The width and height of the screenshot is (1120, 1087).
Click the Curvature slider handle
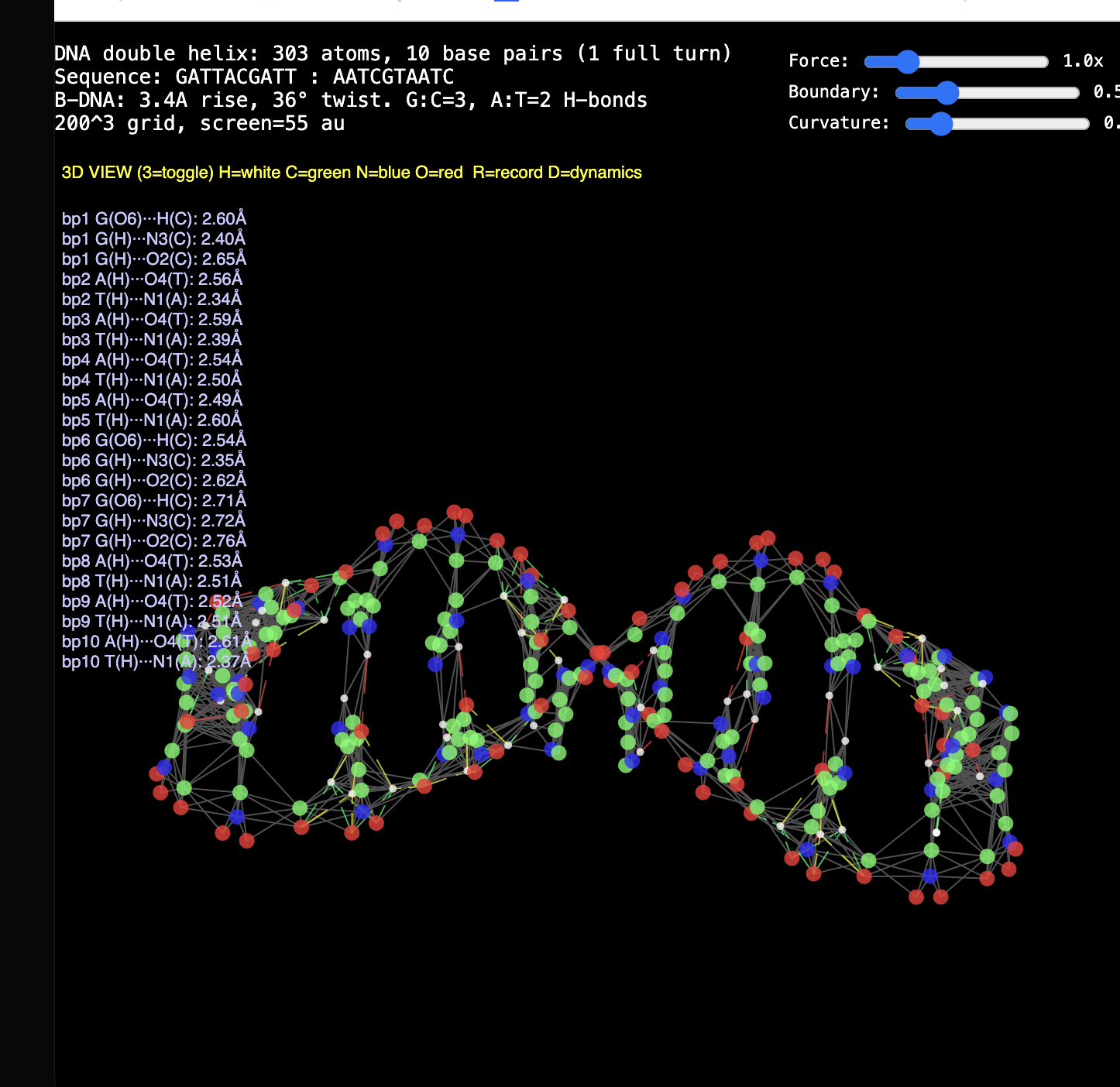(x=940, y=124)
